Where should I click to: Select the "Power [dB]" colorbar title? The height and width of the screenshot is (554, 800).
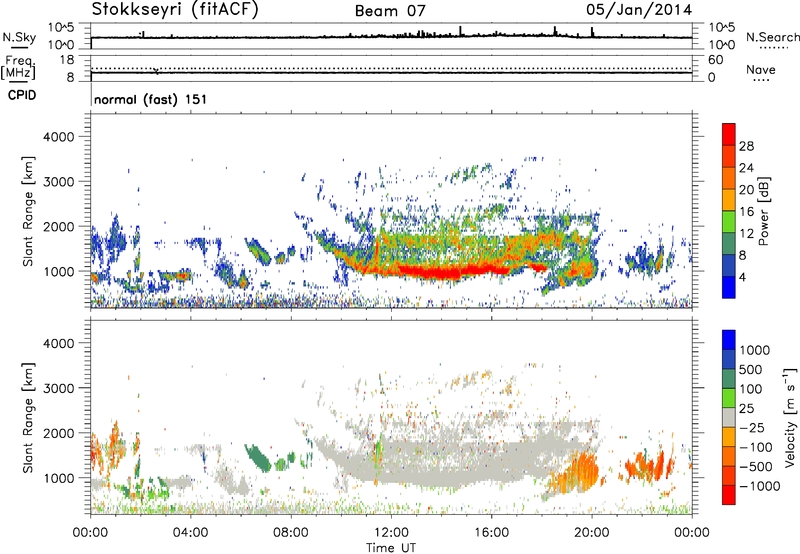pos(763,211)
